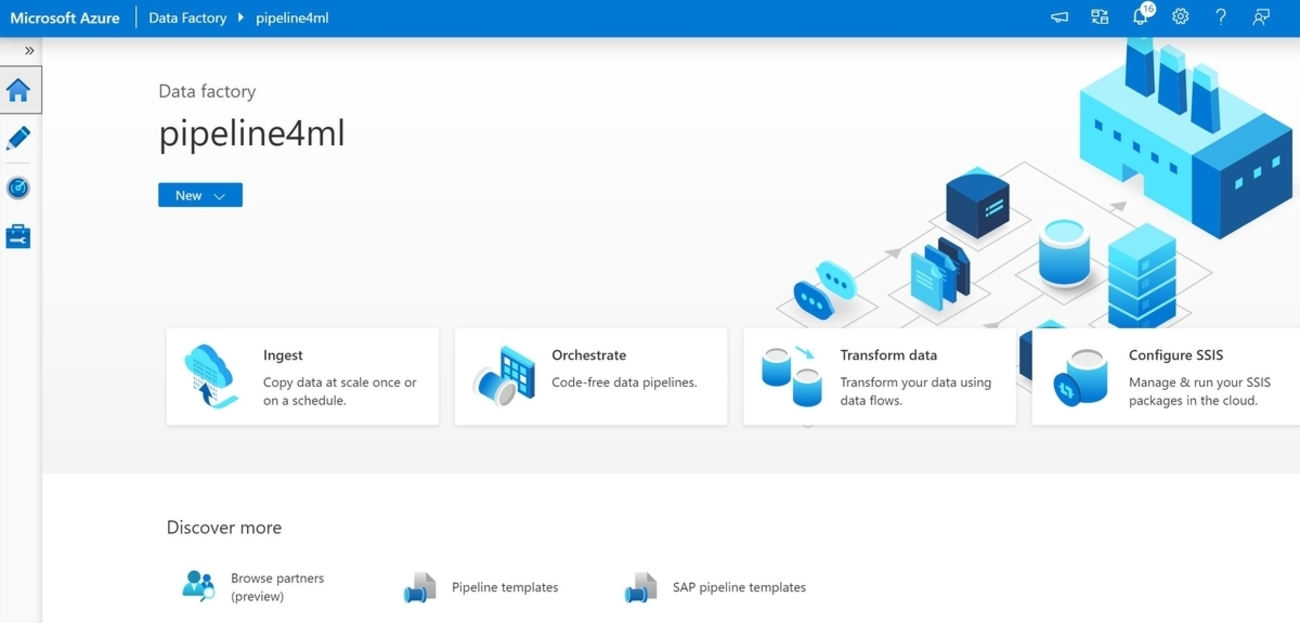Viewport: 1300px width, 623px height.
Task: Open the New dropdown menu
Action: tap(199, 195)
